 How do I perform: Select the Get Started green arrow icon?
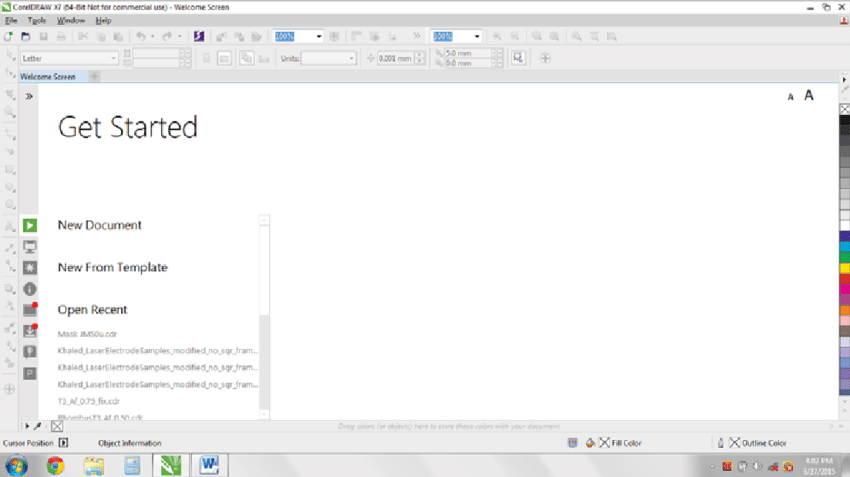point(30,225)
